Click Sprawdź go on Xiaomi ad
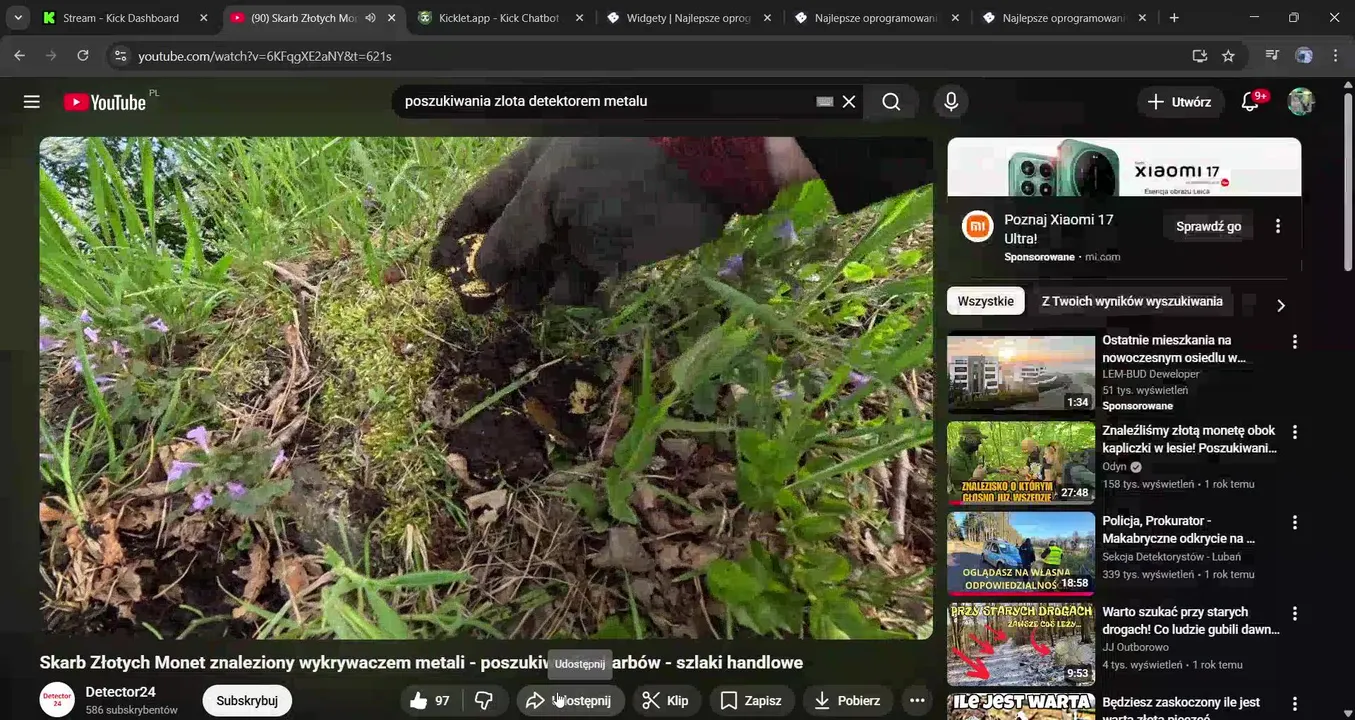This screenshot has width=1355, height=720. click(1208, 226)
